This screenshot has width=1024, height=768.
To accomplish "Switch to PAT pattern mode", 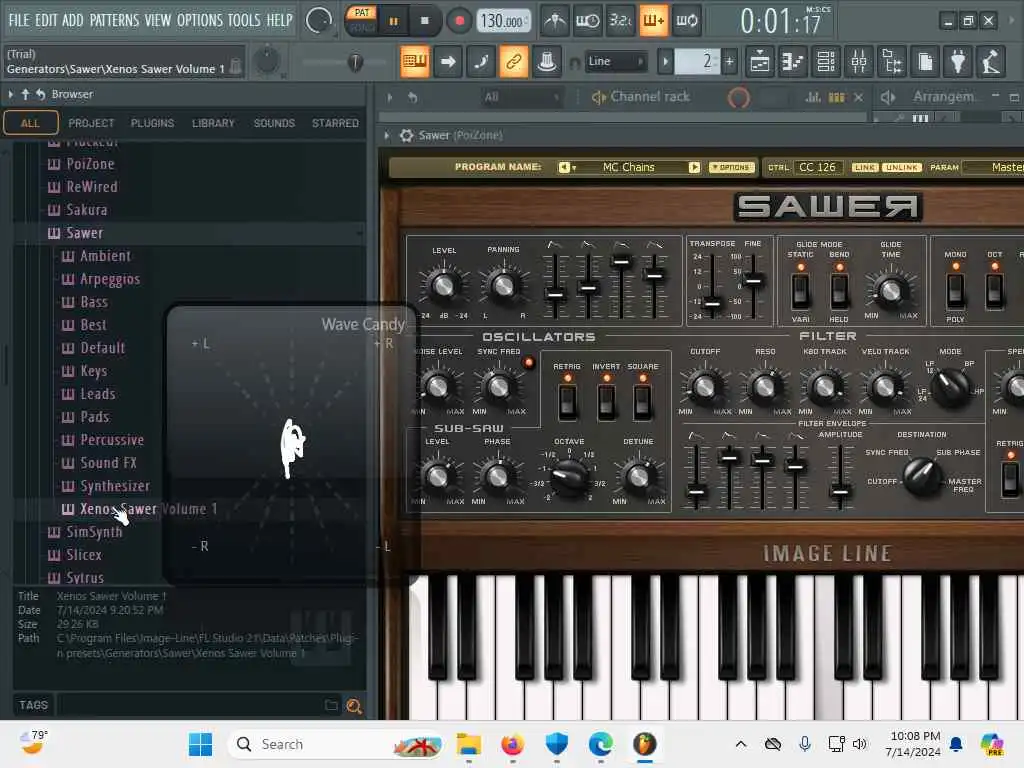I will click(362, 12).
